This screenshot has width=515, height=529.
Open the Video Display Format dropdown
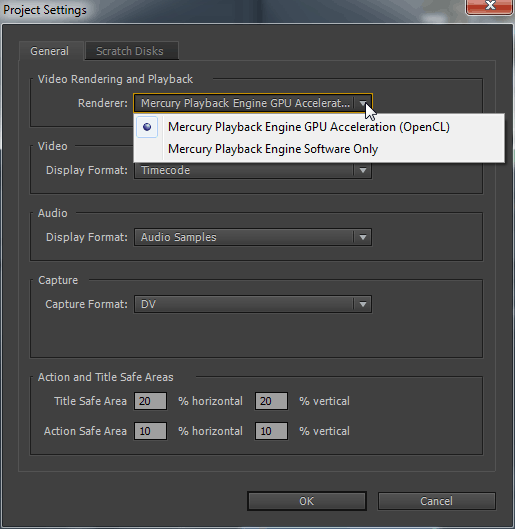[x=253, y=170]
